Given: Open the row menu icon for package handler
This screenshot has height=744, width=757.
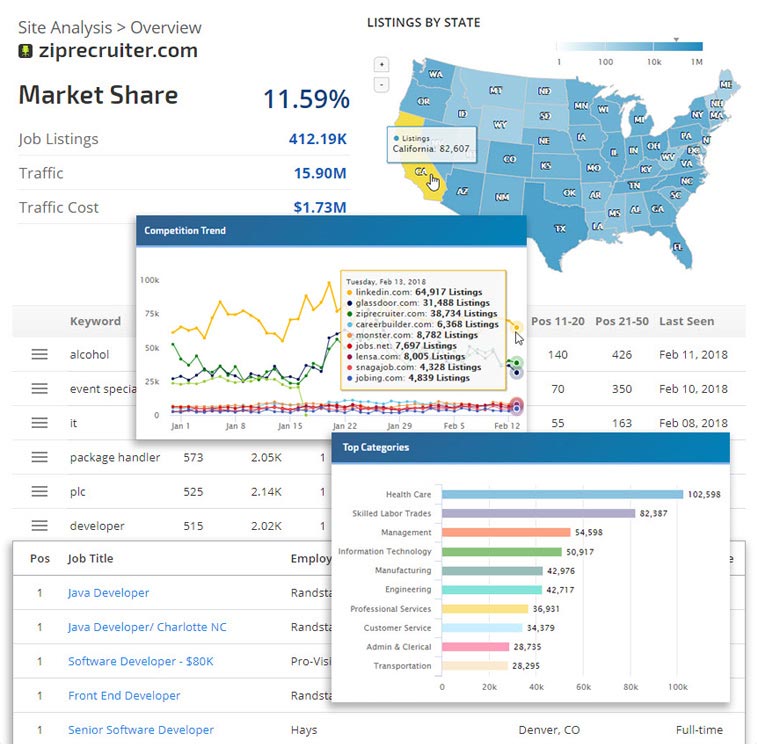Looking at the screenshot, I should pos(40,457).
